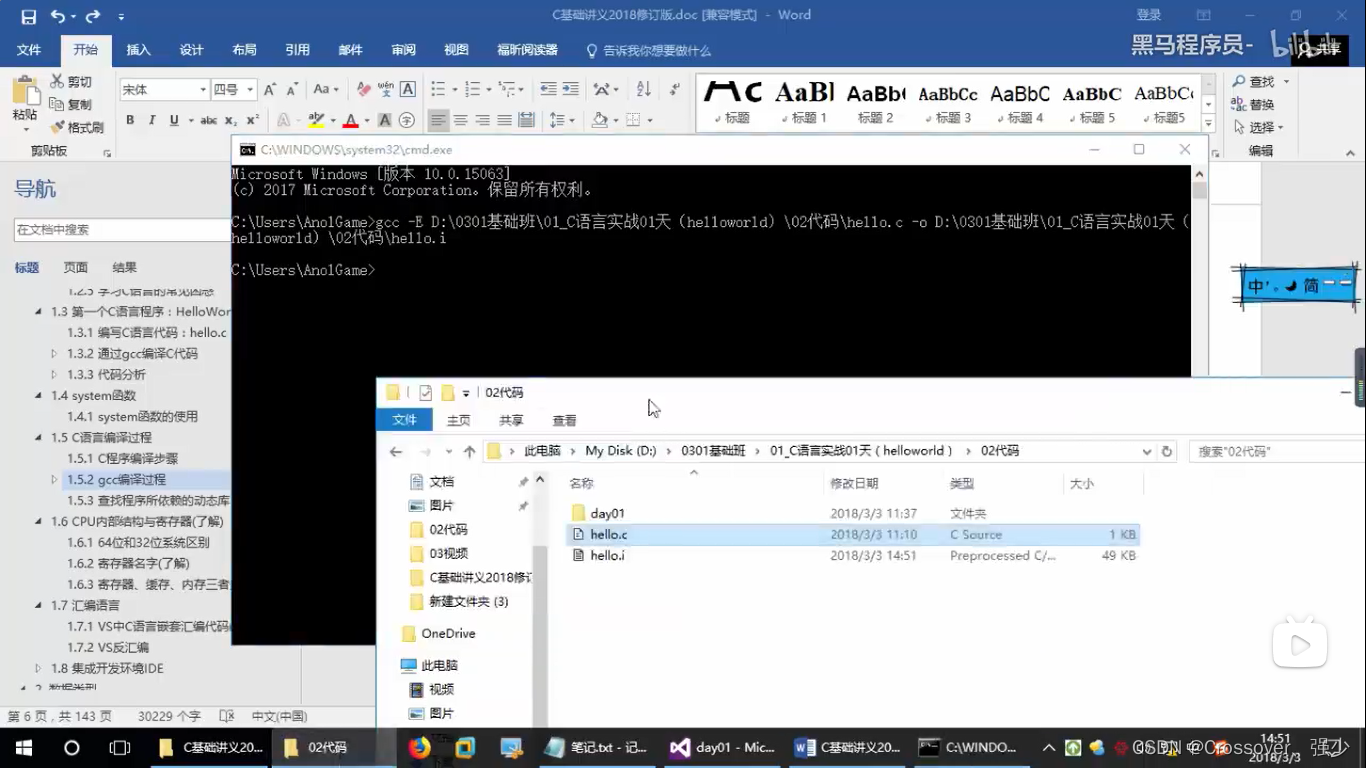Viewport: 1366px width, 768px height.
Task: Open the 布局 (Layout) ribbon tab
Action: coord(244,50)
